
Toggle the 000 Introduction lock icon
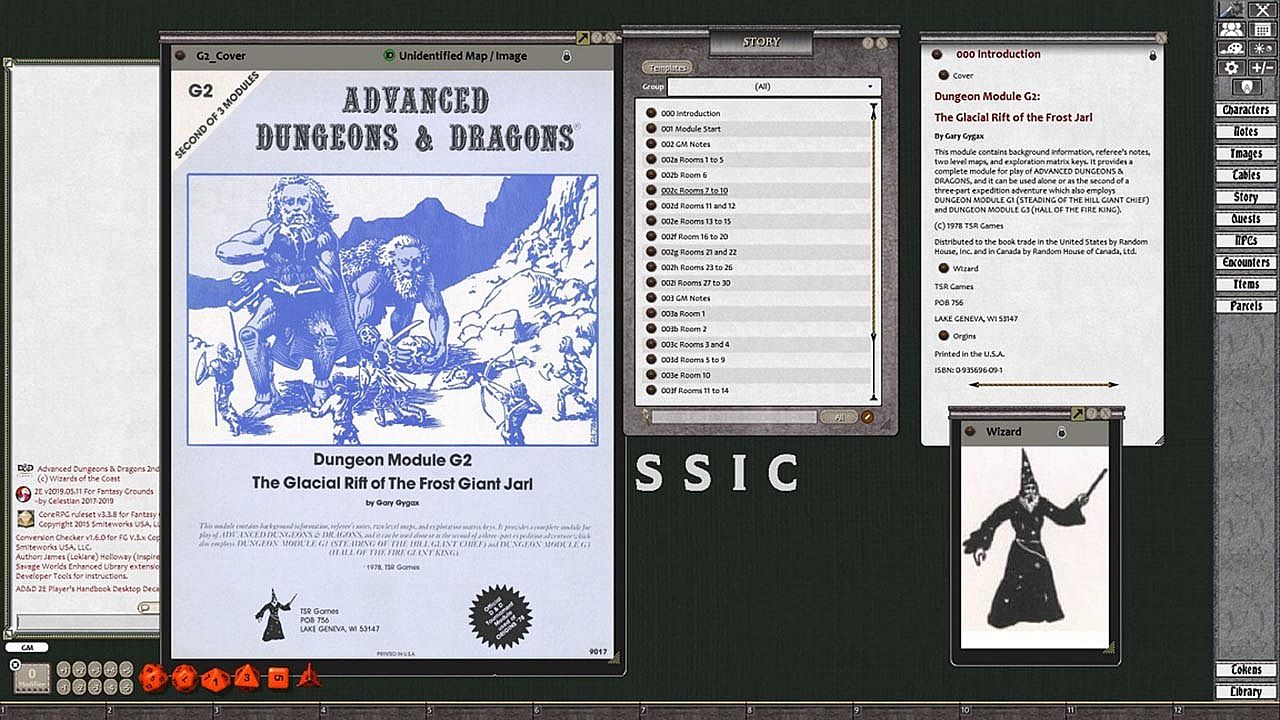coord(1152,55)
